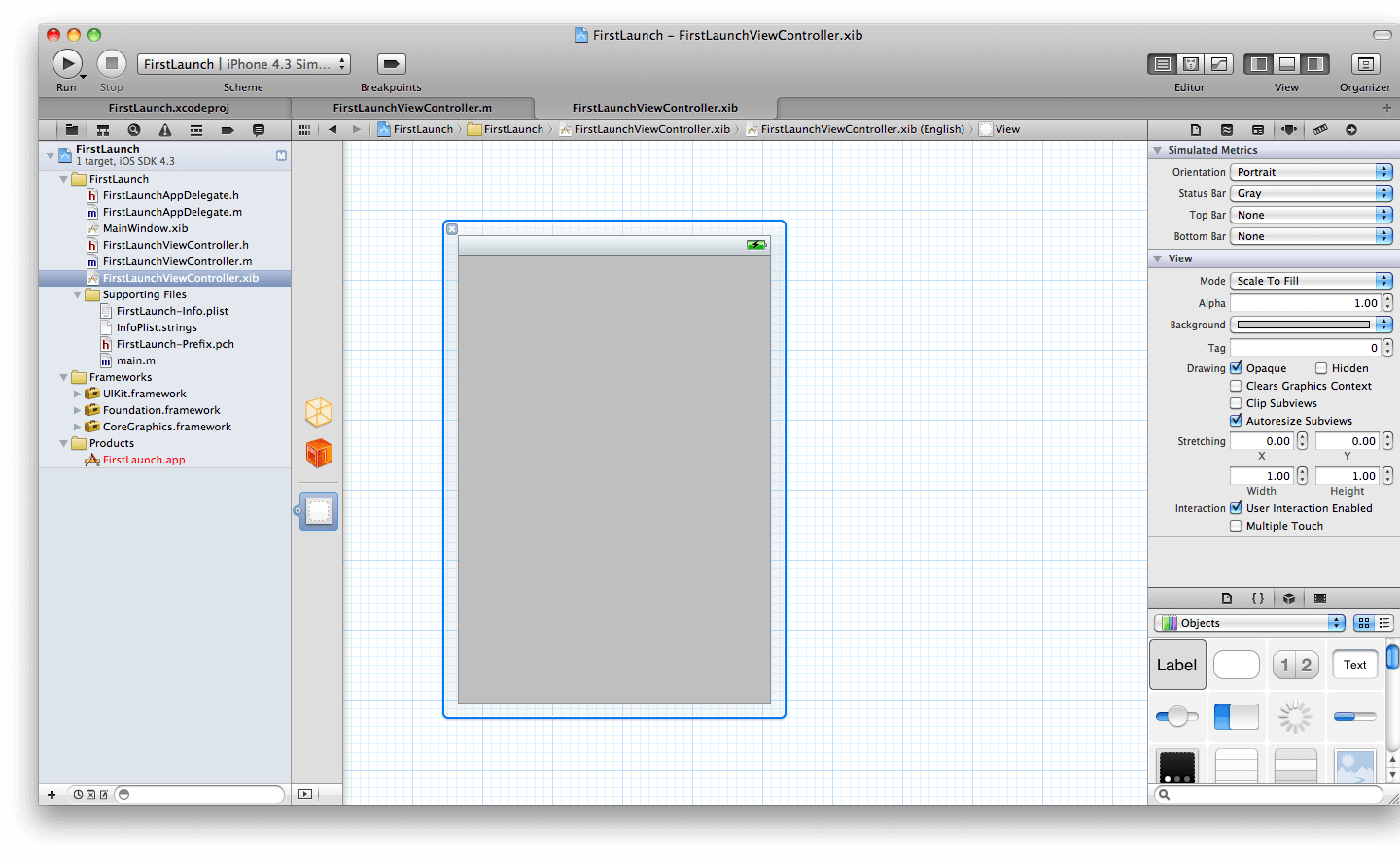Open the Object library cube icon
The width and height of the screenshot is (1400, 858).
(1289, 599)
